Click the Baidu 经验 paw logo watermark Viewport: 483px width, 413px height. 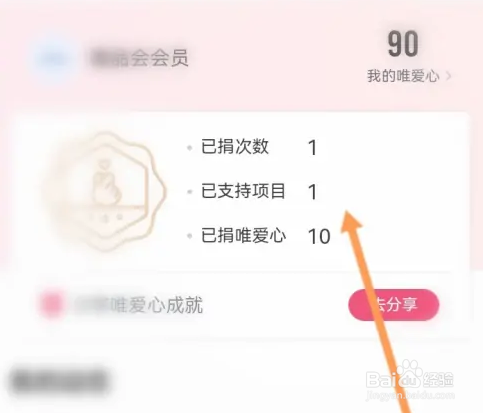tap(410, 377)
